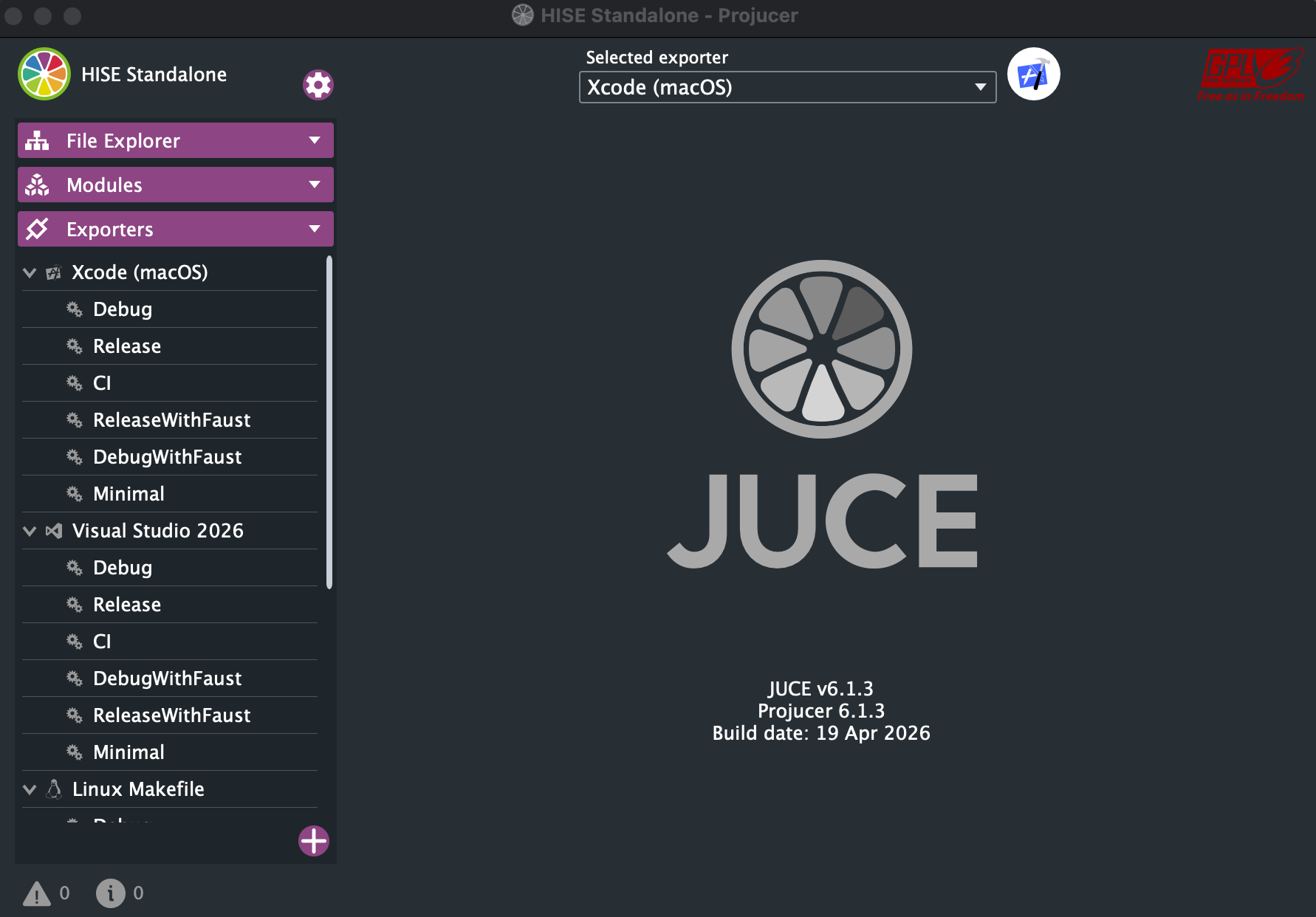
Task: Click the Modules cubes icon
Action: (37, 185)
